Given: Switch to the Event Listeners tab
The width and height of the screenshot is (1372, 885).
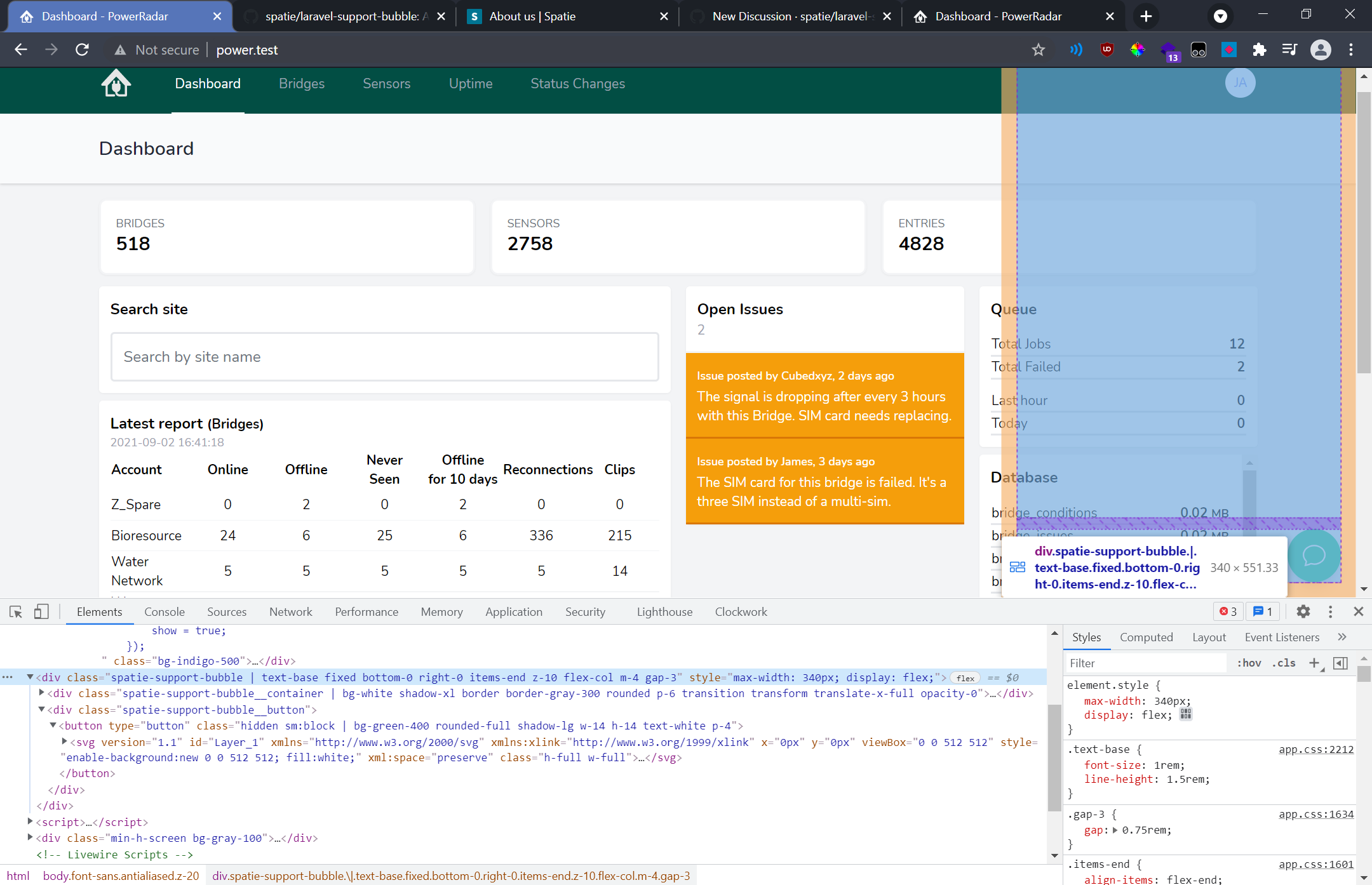Looking at the screenshot, I should tap(1282, 637).
